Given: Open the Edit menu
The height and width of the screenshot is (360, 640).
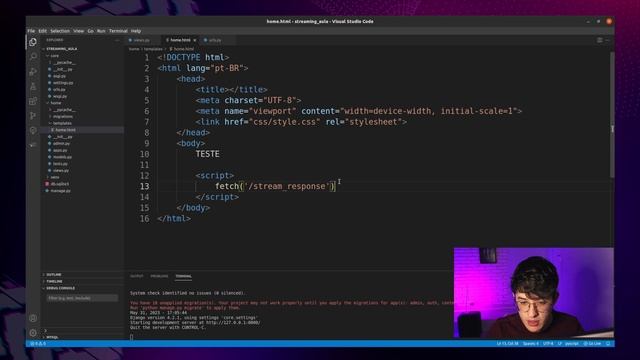Looking at the screenshot, I should point(42,31).
